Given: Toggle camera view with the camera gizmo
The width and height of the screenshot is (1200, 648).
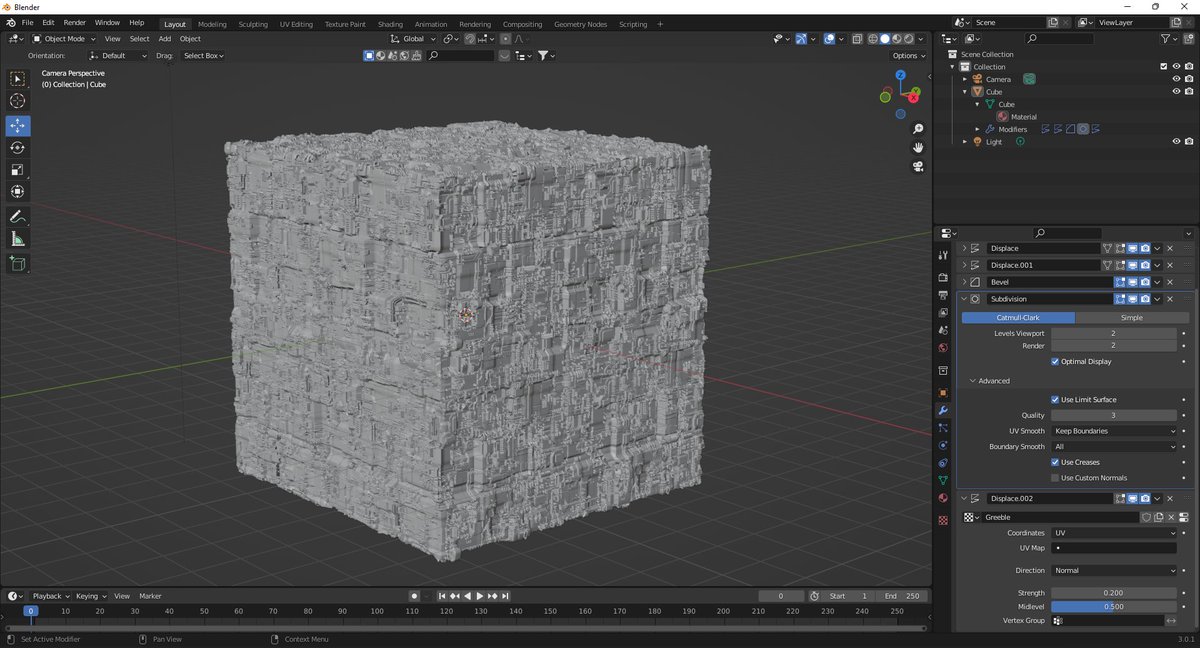Looking at the screenshot, I should [918, 166].
